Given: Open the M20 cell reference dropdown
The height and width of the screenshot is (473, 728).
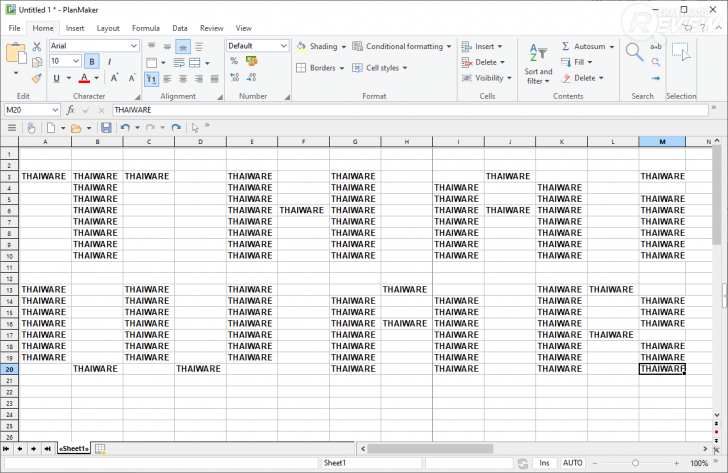Looking at the screenshot, I should coord(55,110).
